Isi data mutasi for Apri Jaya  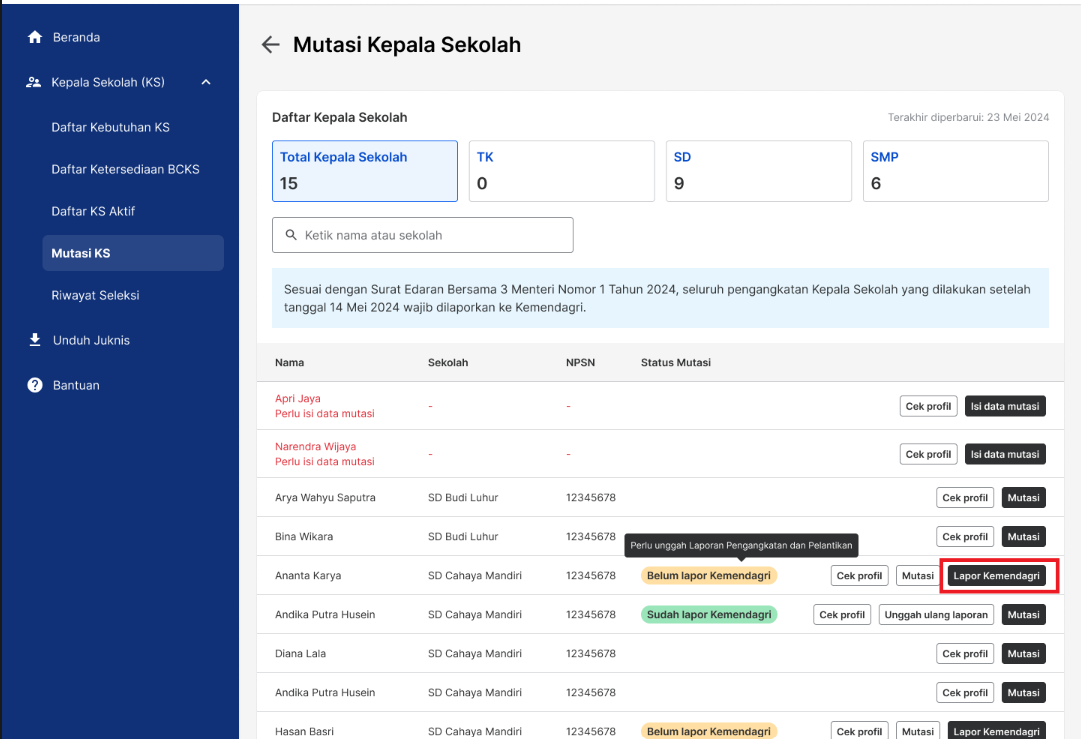point(1005,406)
